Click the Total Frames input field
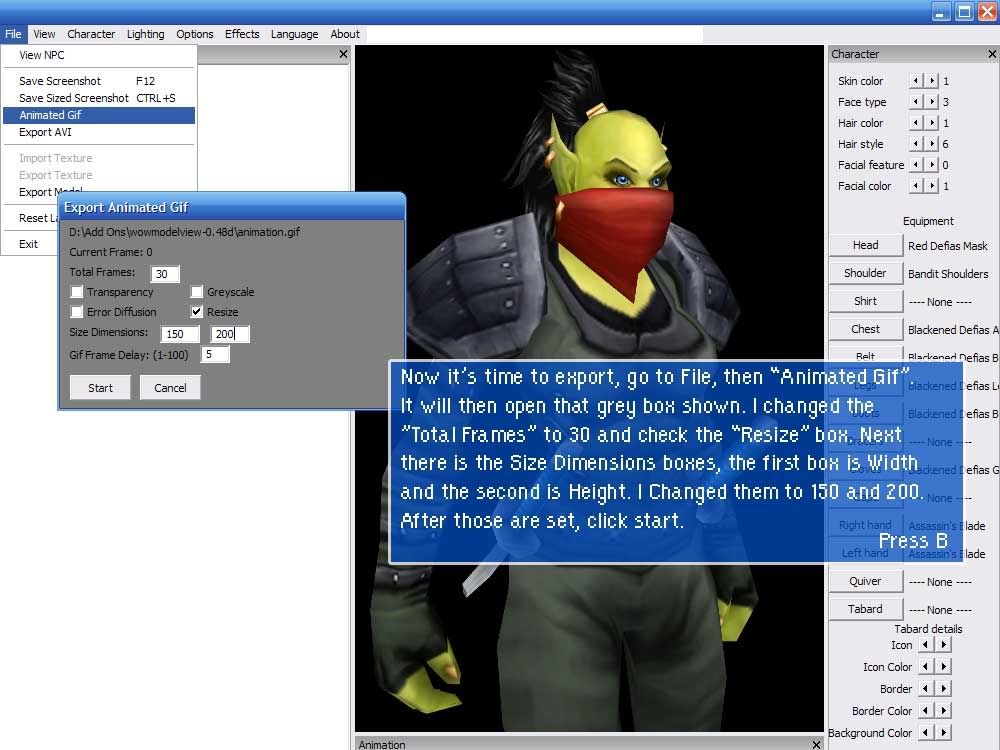 point(165,274)
